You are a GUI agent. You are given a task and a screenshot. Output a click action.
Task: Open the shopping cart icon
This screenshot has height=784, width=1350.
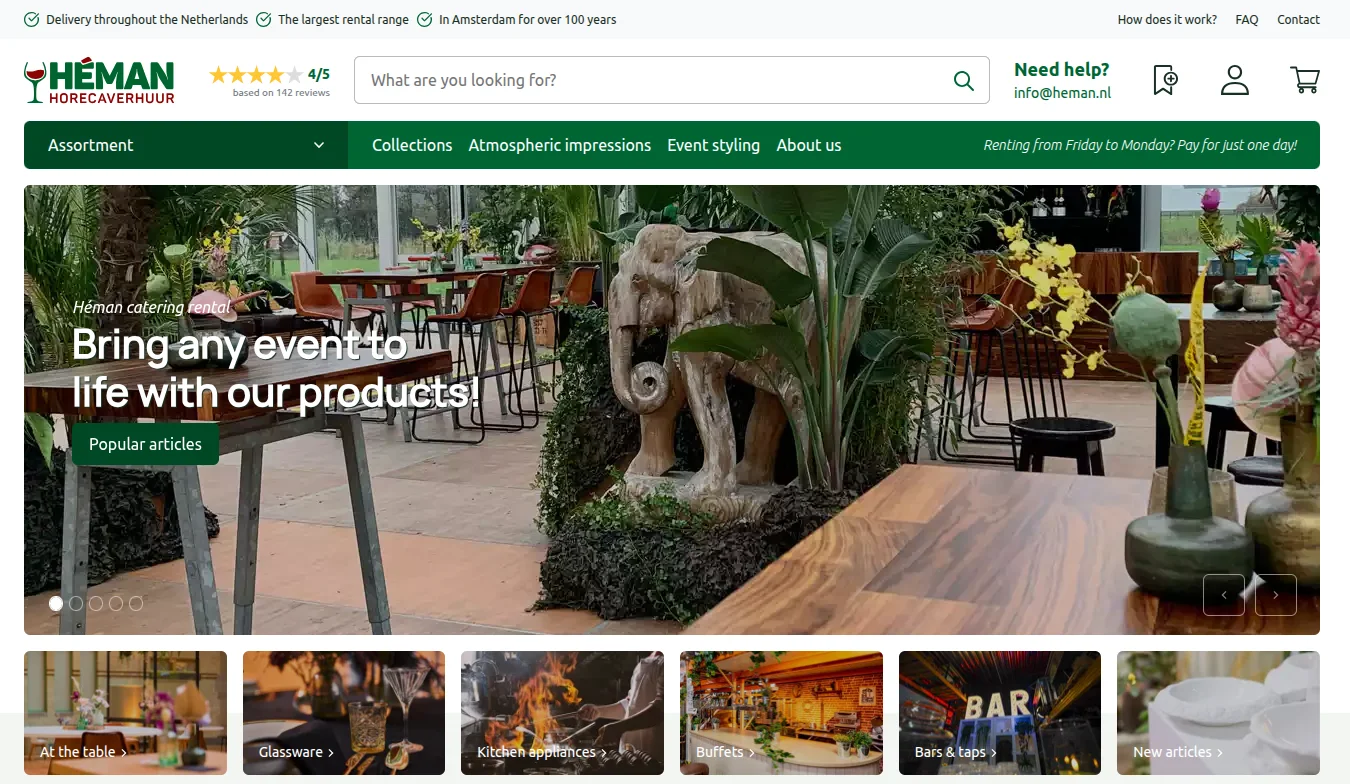(x=1305, y=80)
